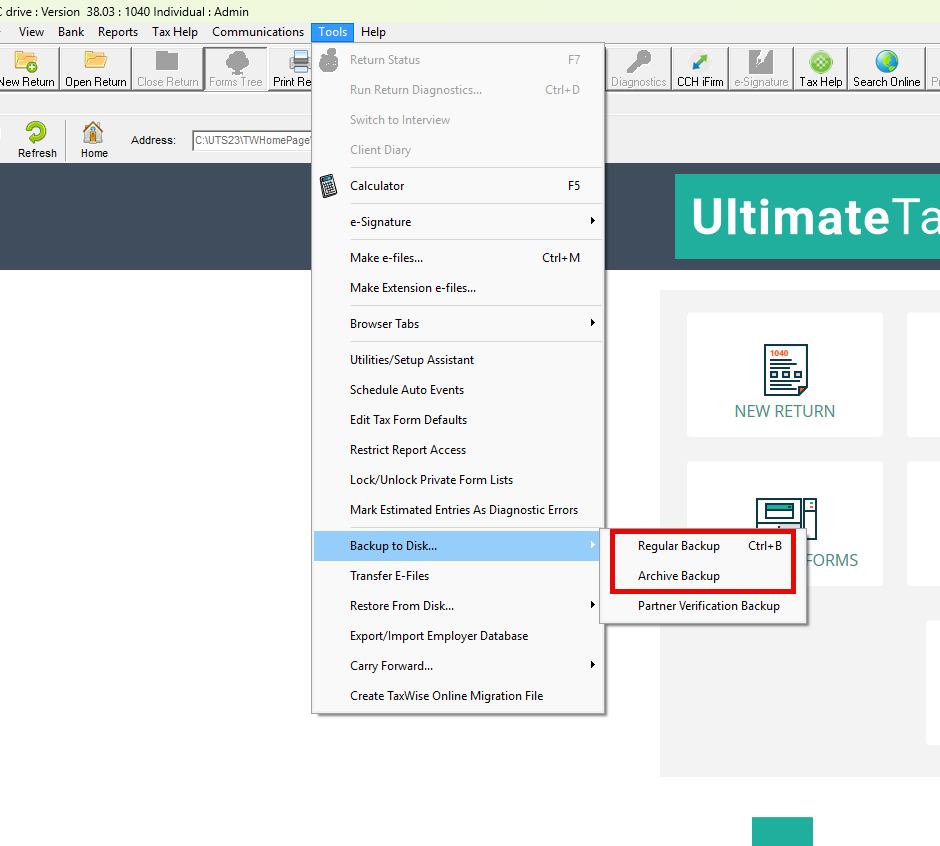Click the Refresh icon

point(36,132)
